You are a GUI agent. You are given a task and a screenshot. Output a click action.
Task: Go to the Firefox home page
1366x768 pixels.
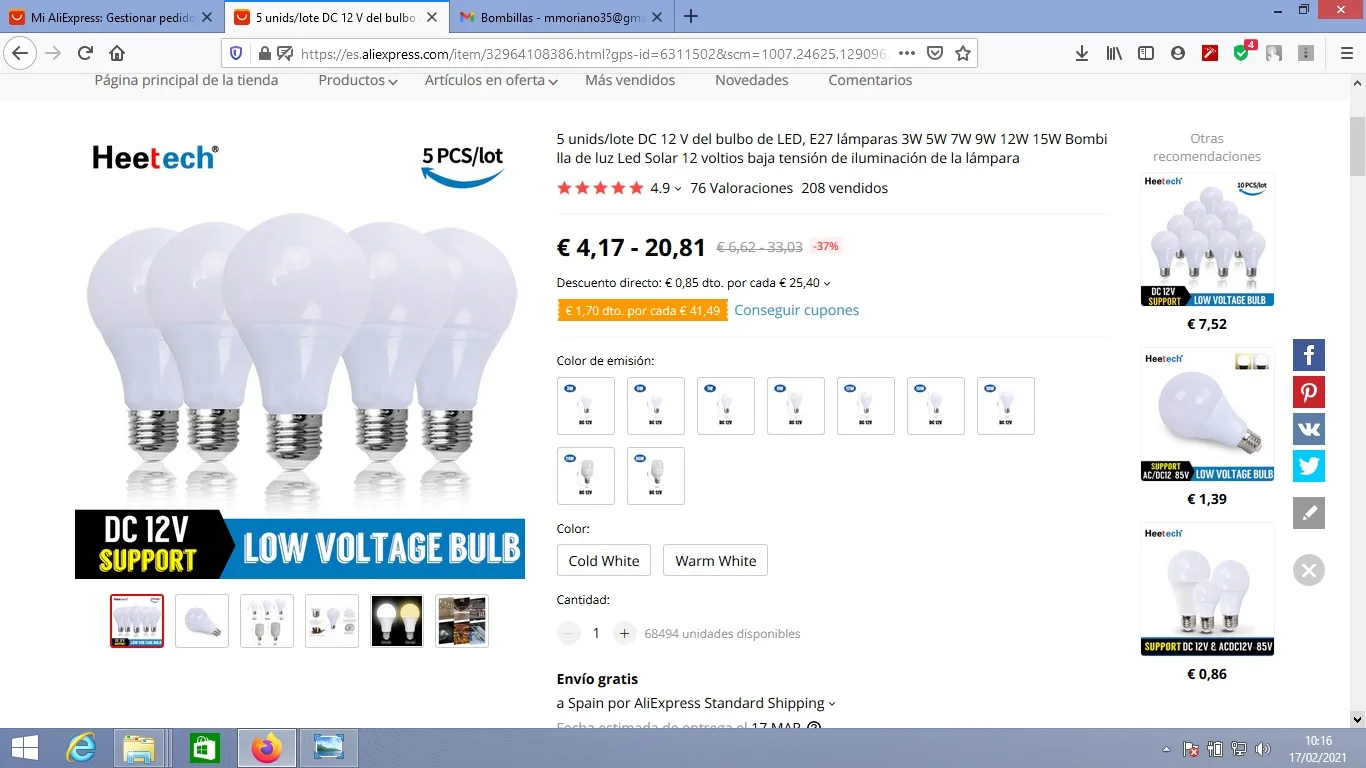[117, 53]
